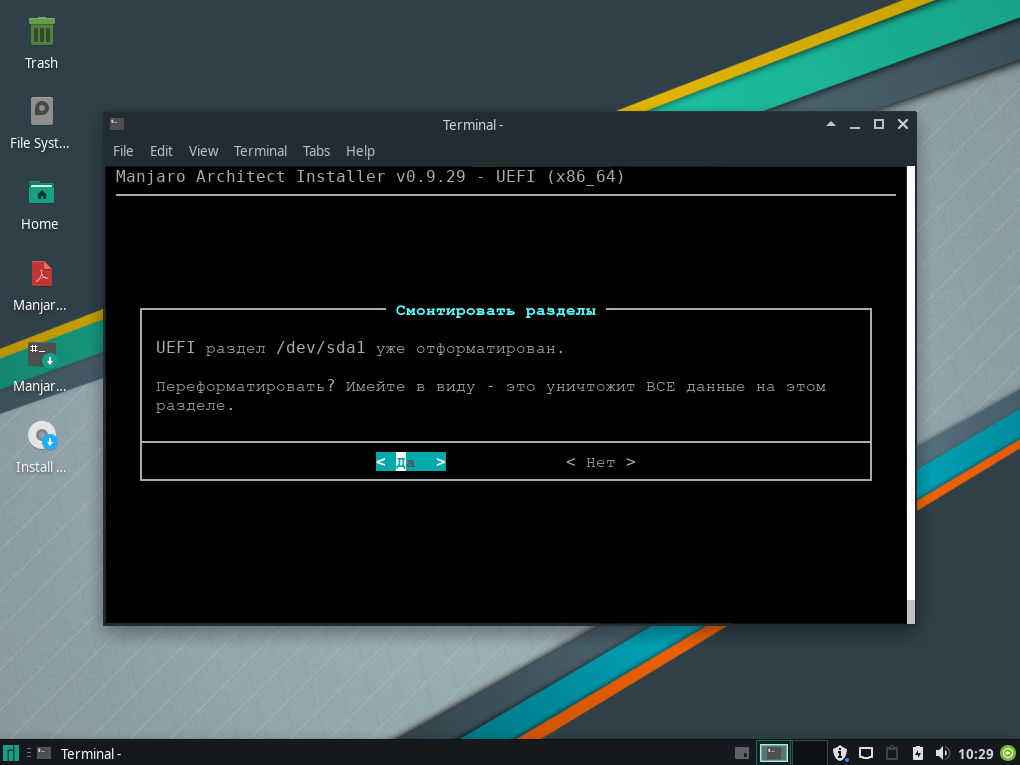
Task: Click the green session logout icon
Action: [1007, 753]
